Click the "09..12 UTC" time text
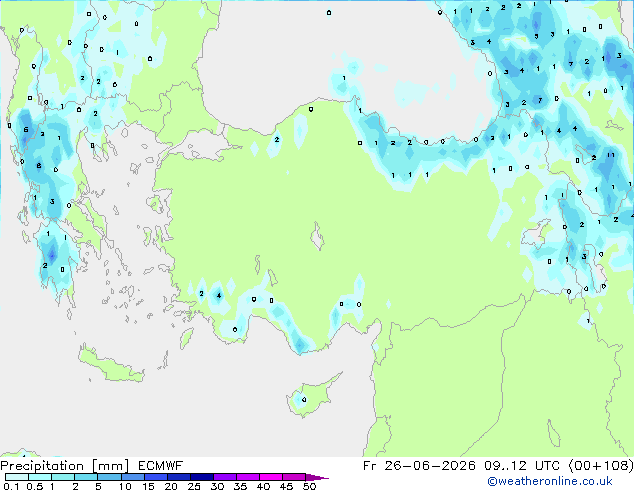The height and width of the screenshot is (490, 634). pos(522,466)
